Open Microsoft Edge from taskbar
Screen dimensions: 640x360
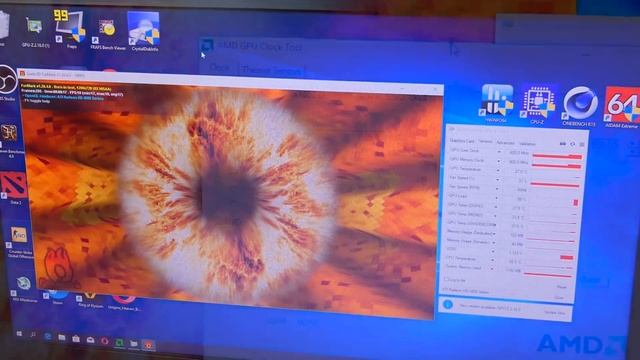47,336
